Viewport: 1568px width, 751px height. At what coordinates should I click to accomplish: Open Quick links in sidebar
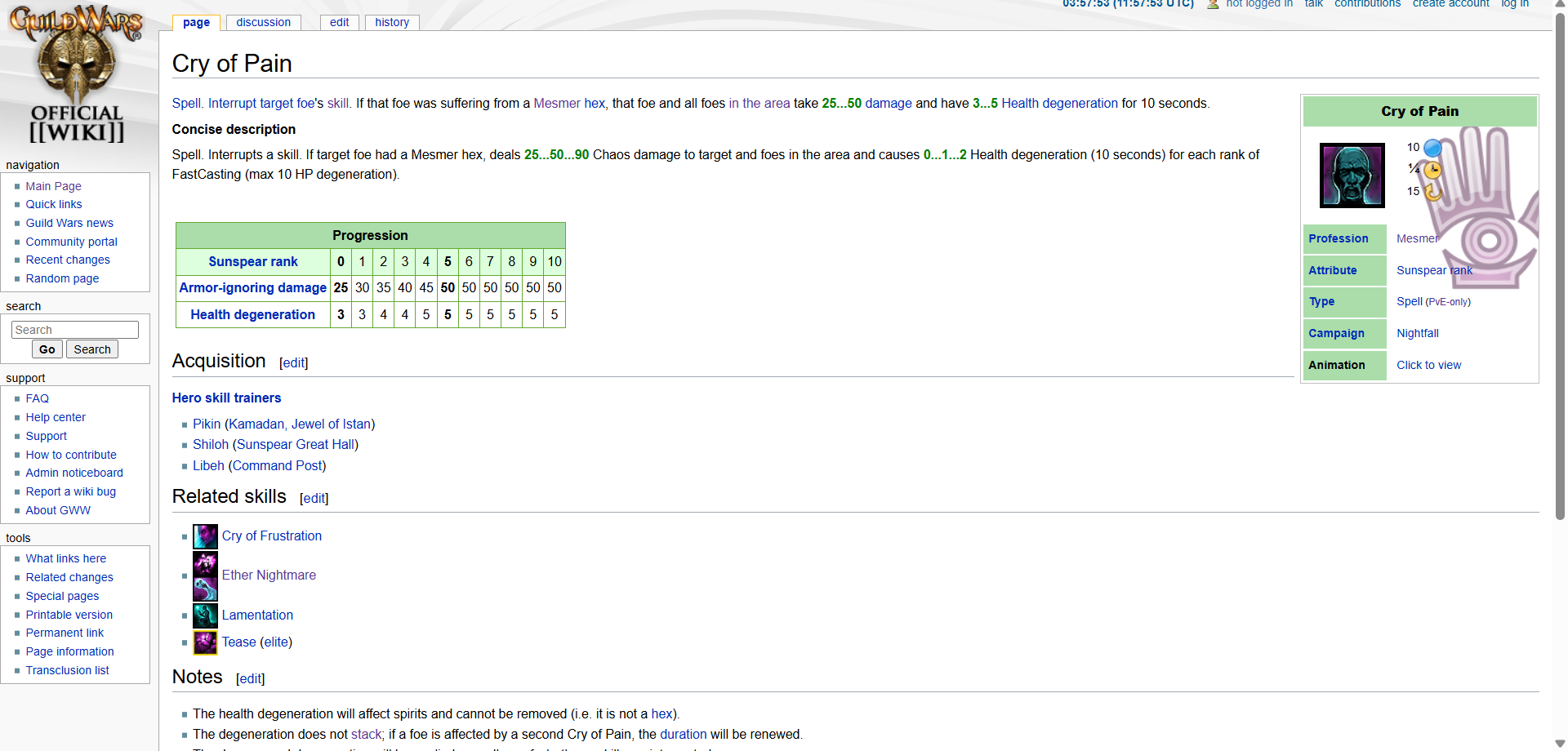coord(54,204)
